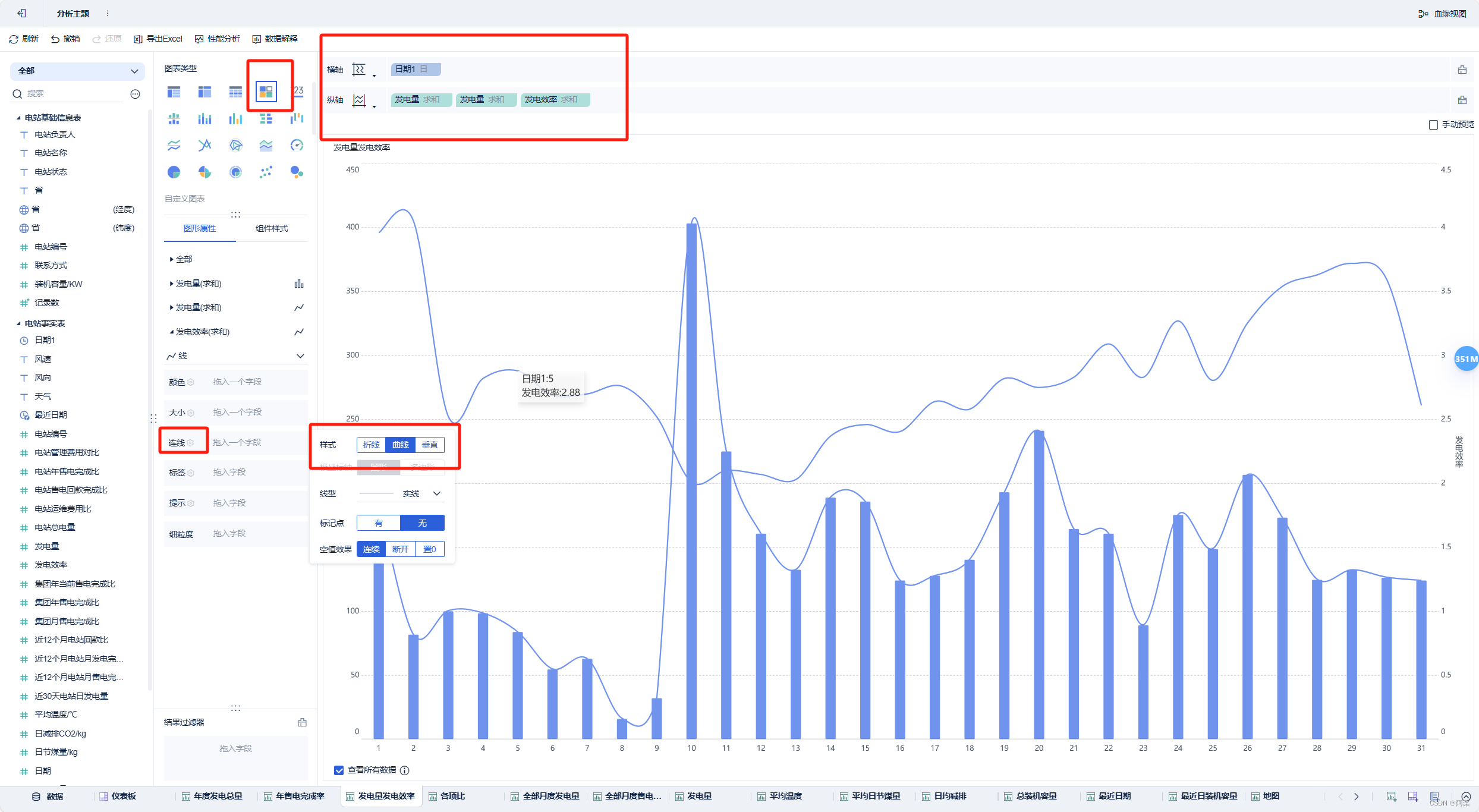The image size is (1479, 812).
Task: Expand the 全部 section in 图形属性
Action: click(x=171, y=259)
